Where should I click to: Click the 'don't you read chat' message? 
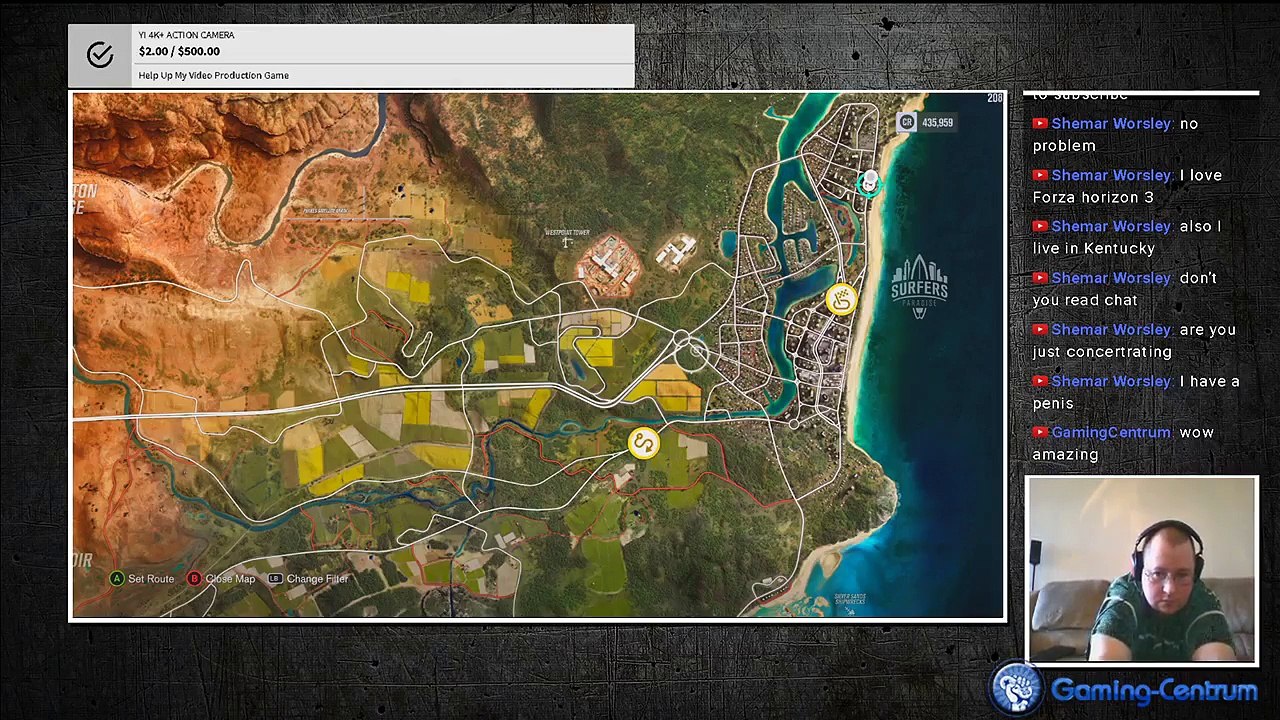(x=1125, y=289)
